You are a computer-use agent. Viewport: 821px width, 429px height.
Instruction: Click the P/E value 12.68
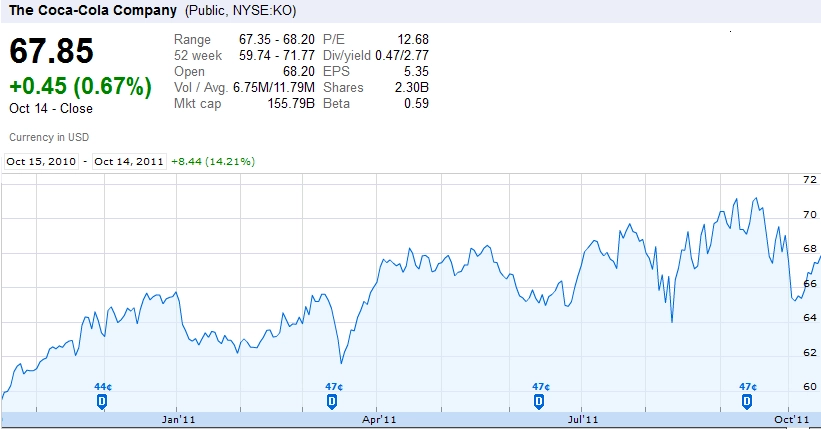(x=413, y=39)
